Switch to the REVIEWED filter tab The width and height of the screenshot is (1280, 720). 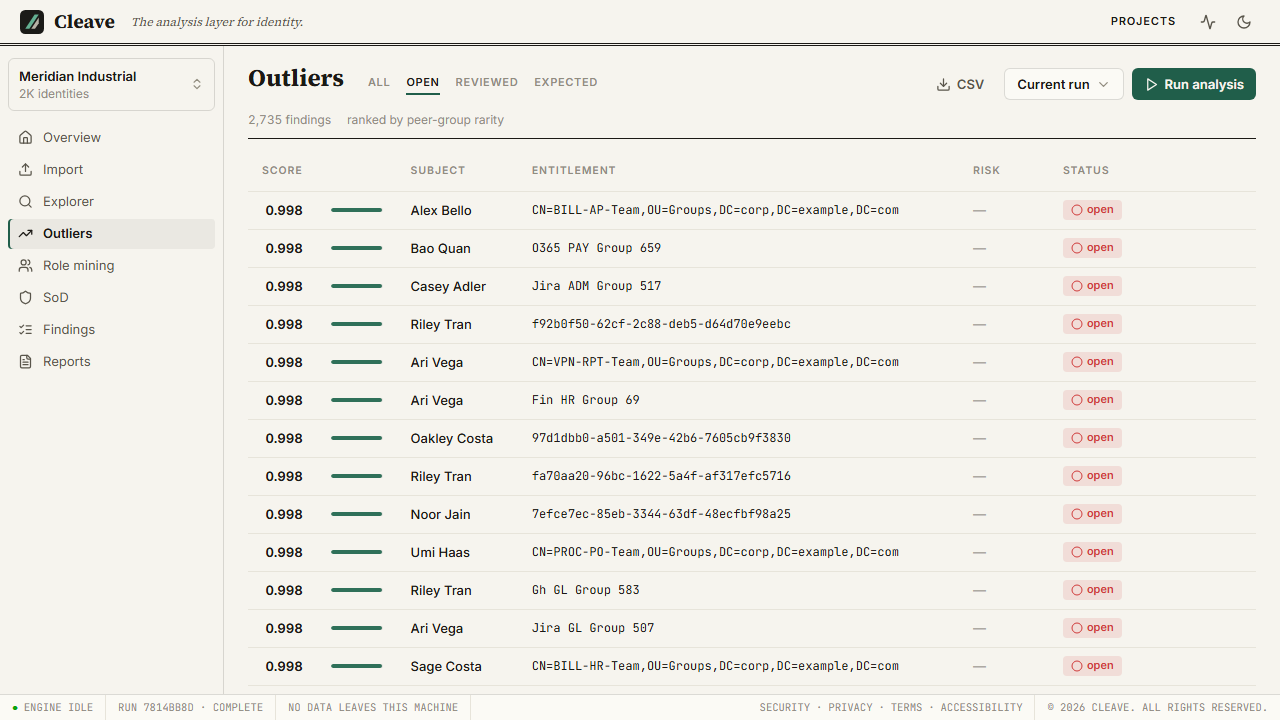pyautogui.click(x=487, y=82)
